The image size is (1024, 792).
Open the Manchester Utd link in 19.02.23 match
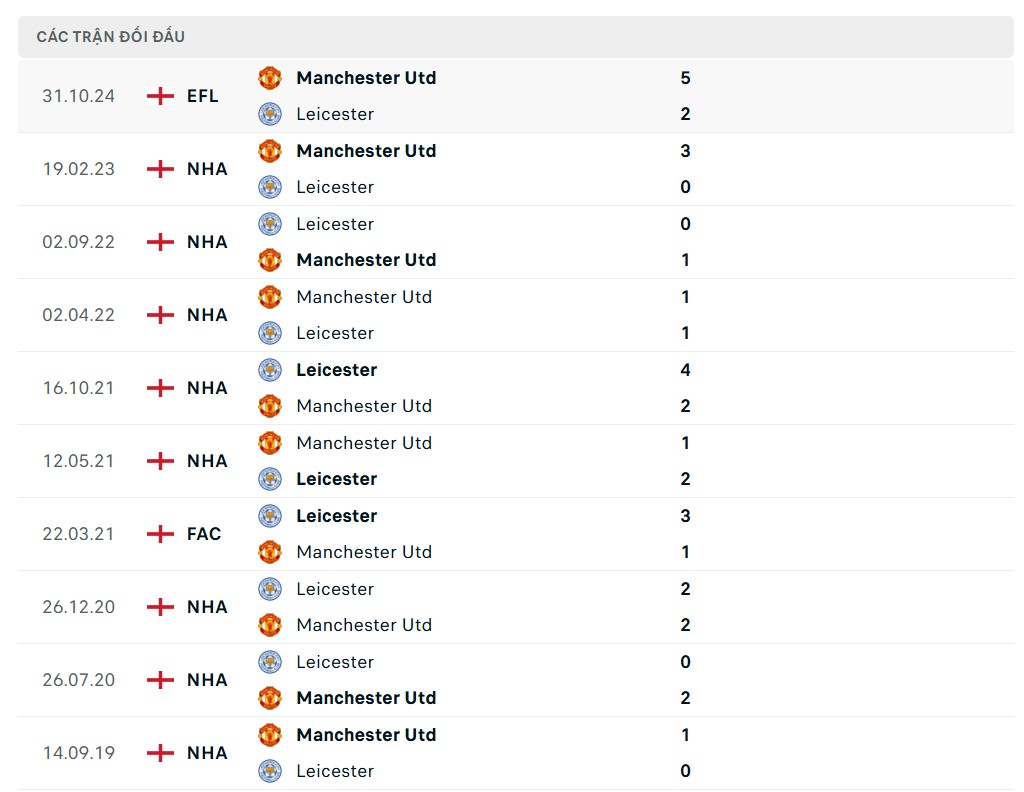point(366,151)
